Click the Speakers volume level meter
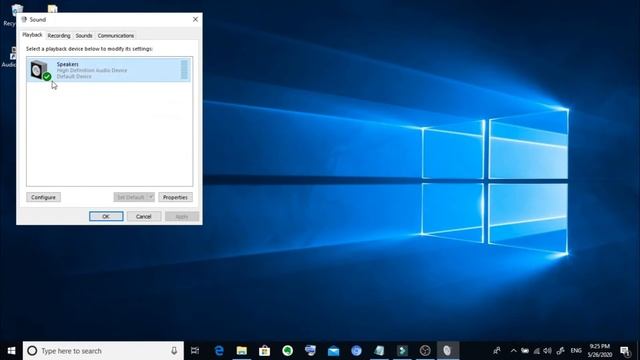 [x=184, y=70]
